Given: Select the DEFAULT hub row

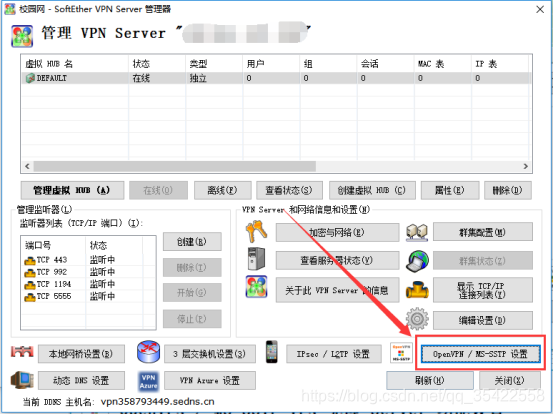Looking at the screenshot, I should tap(277, 78).
